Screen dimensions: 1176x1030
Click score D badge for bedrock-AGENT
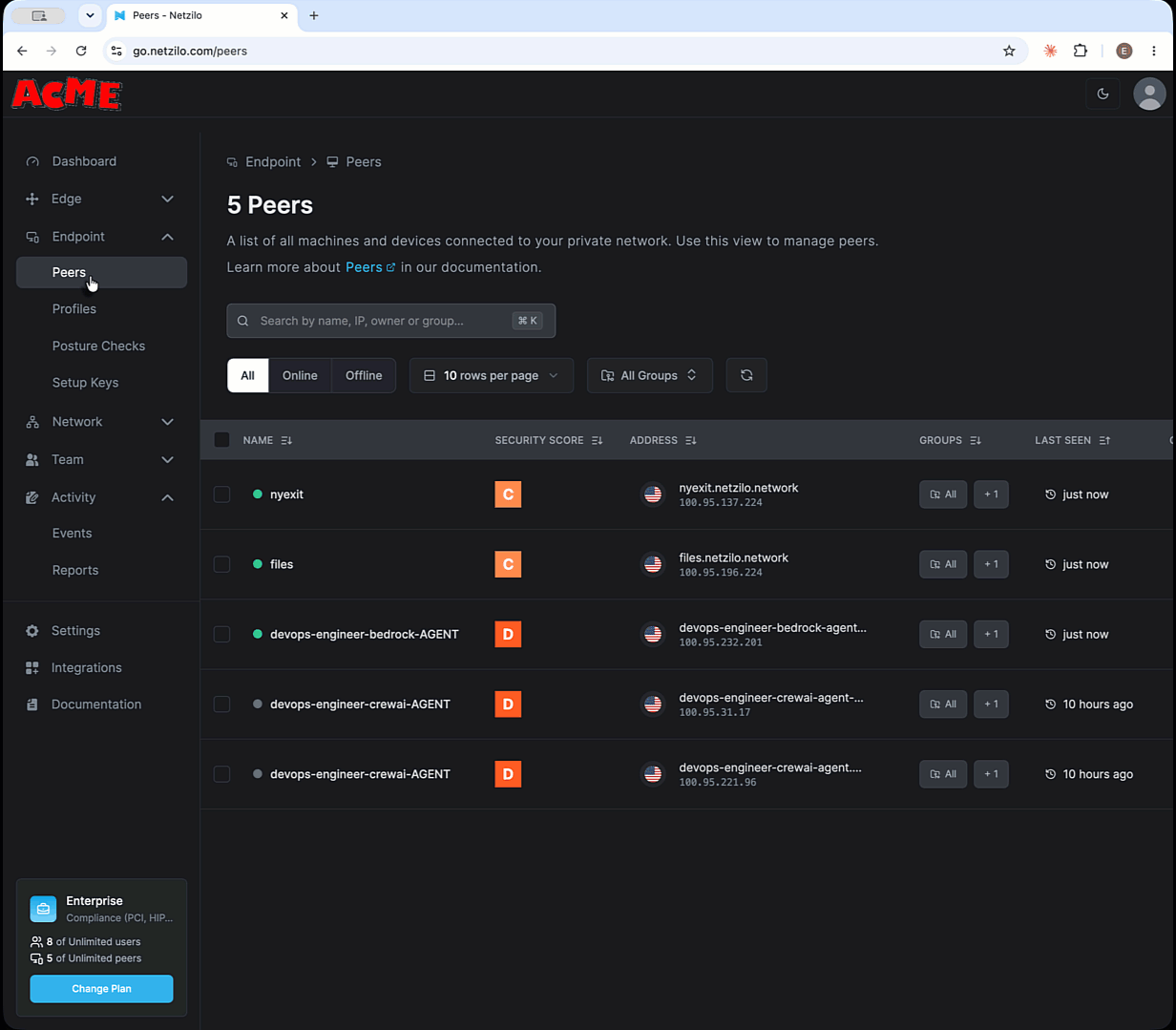[508, 634]
